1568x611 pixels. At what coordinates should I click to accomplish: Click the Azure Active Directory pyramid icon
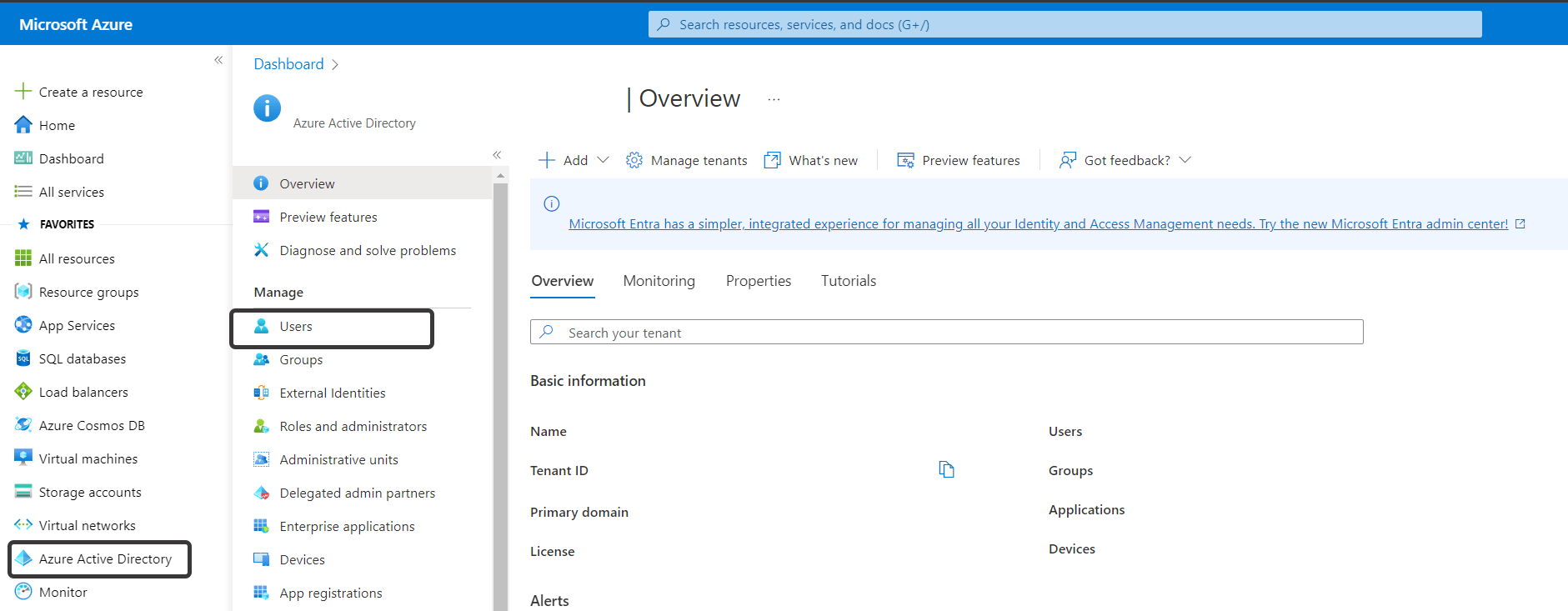point(23,558)
